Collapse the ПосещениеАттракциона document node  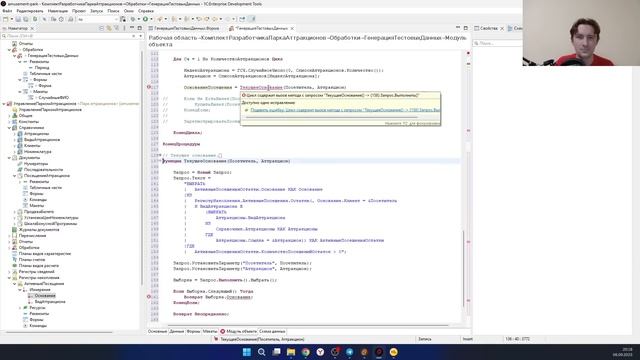(15, 176)
